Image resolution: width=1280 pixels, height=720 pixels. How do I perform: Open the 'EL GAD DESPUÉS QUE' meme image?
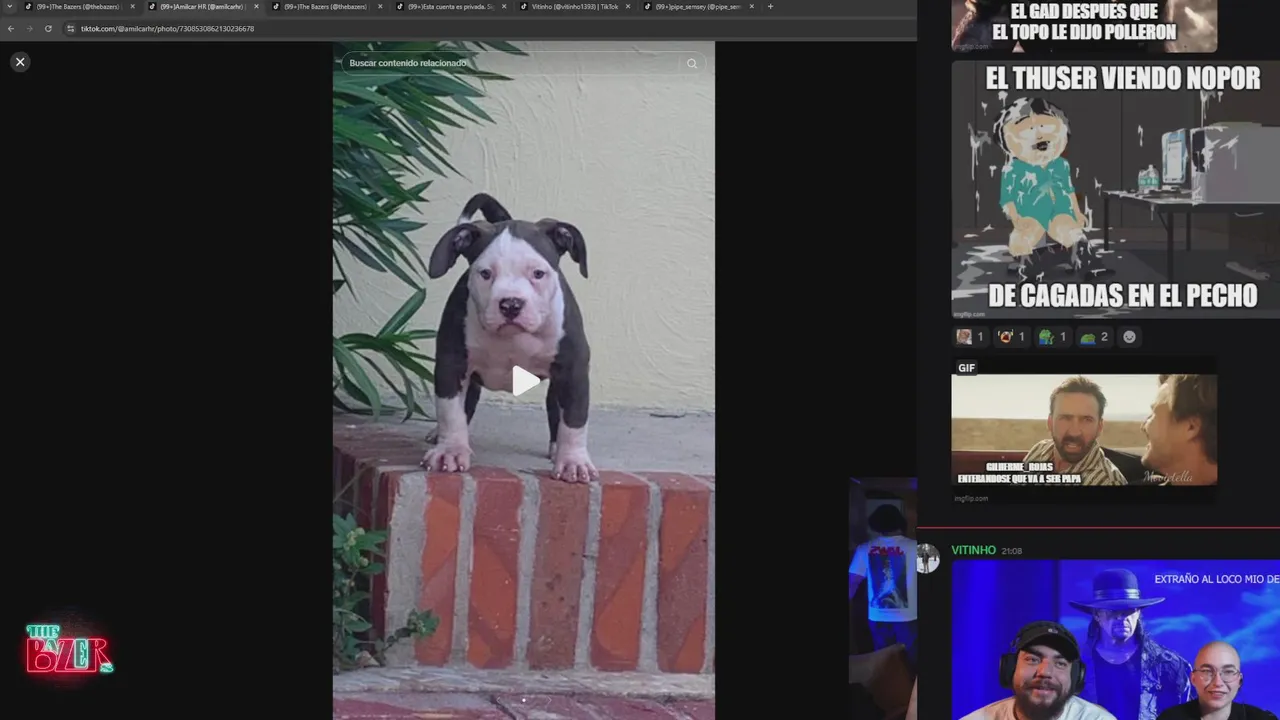click(x=1084, y=26)
